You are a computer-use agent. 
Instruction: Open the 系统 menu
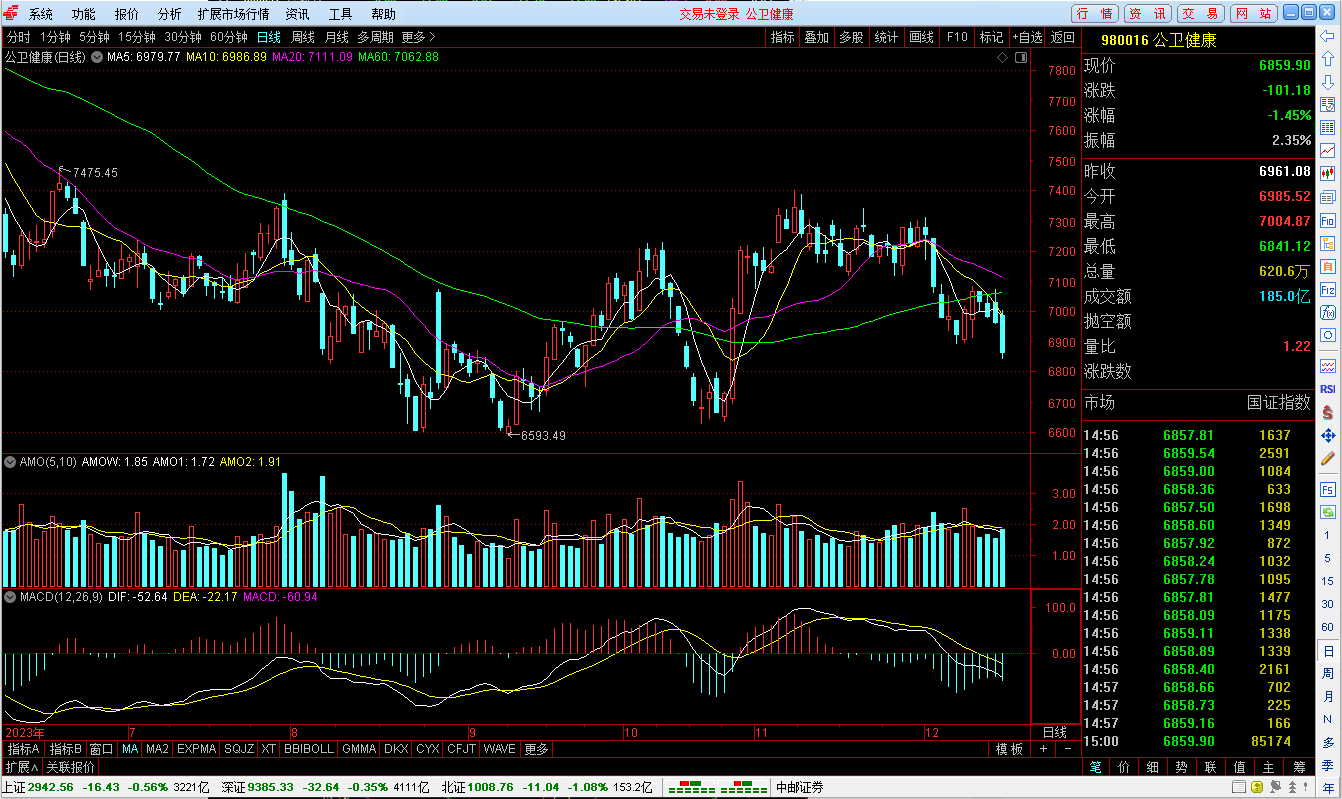41,14
